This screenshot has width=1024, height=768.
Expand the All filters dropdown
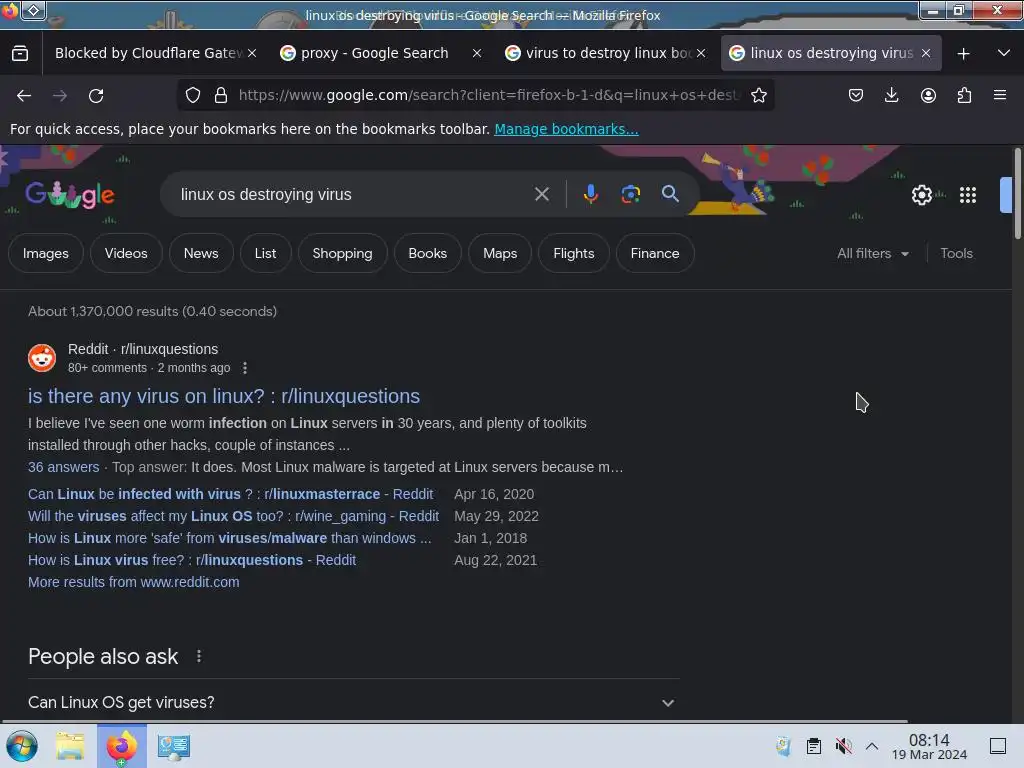point(872,253)
